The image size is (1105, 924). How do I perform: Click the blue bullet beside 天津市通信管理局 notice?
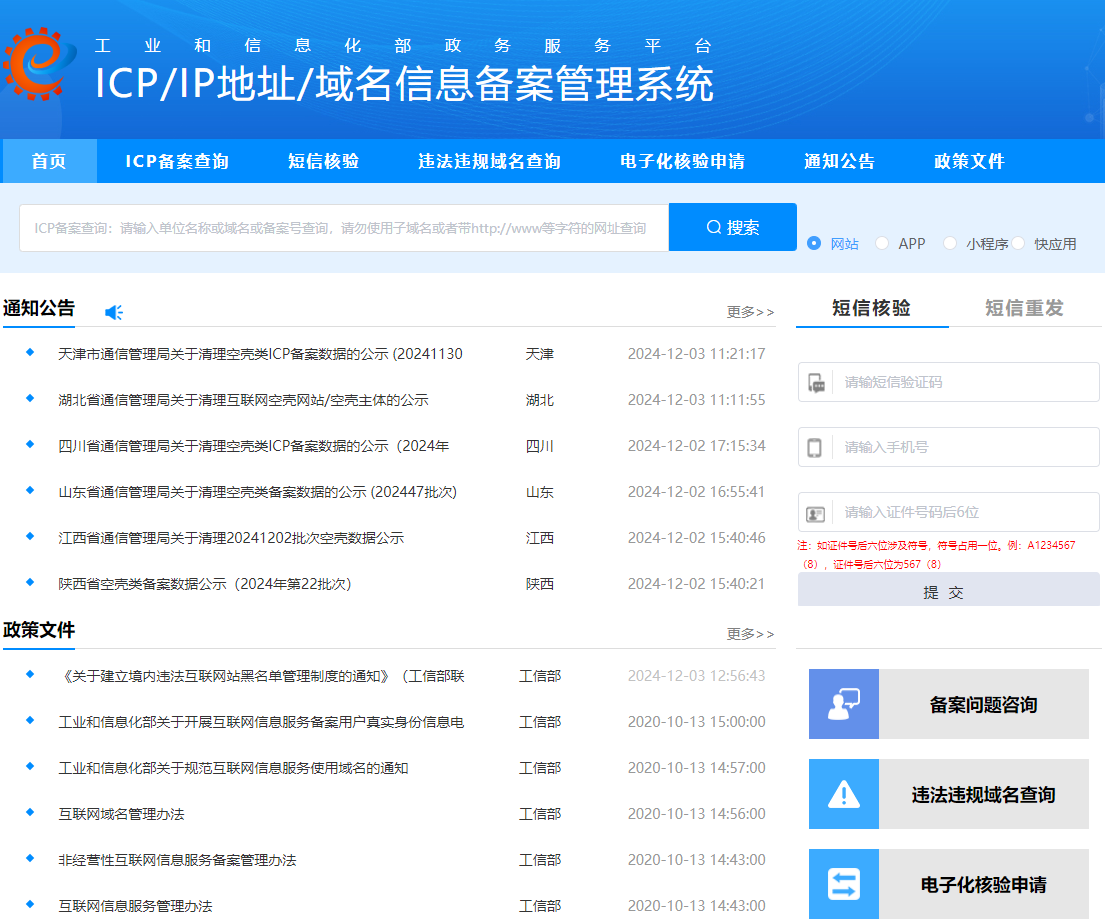[30, 352]
